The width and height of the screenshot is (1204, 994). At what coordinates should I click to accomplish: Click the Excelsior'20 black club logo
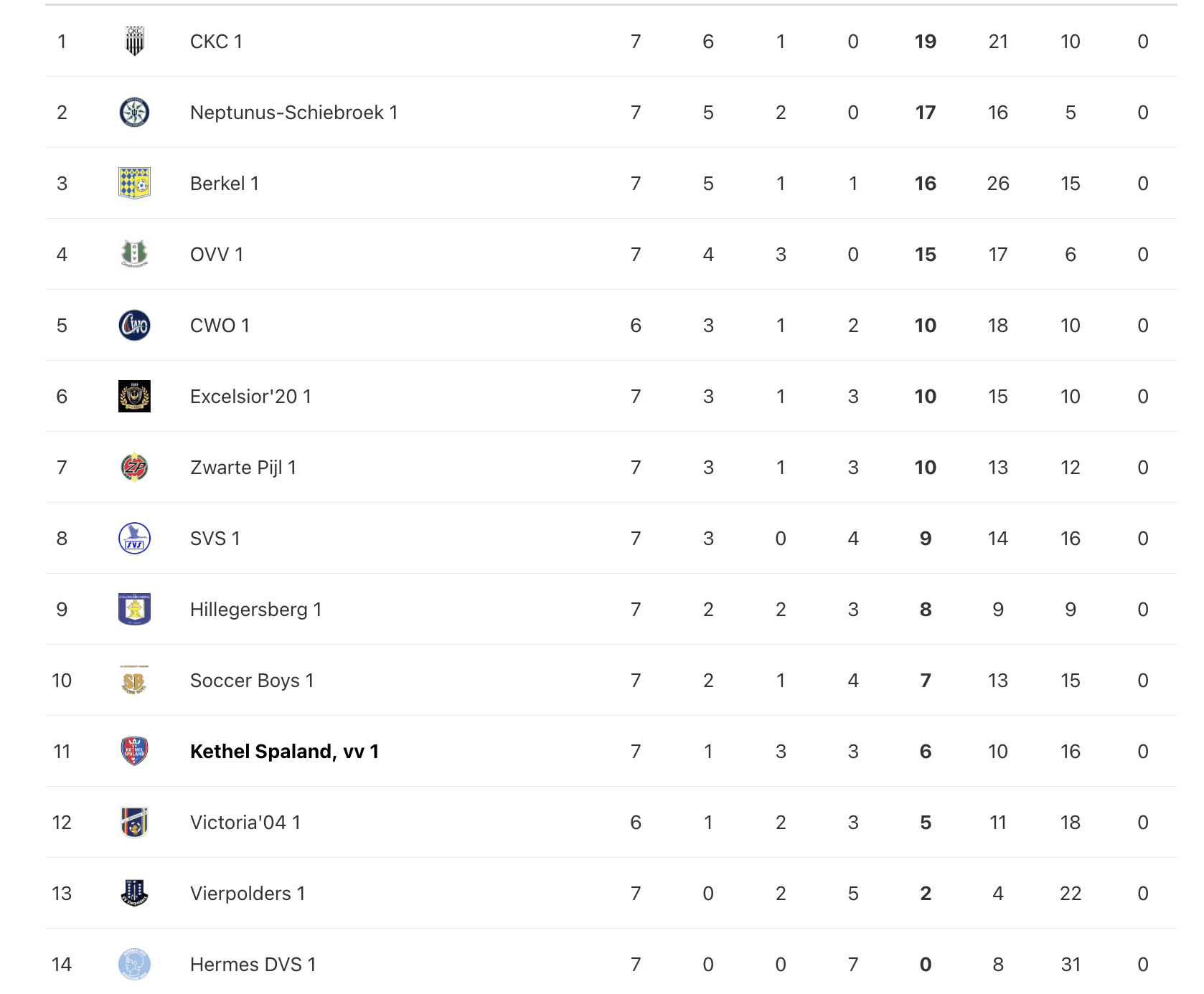(134, 396)
